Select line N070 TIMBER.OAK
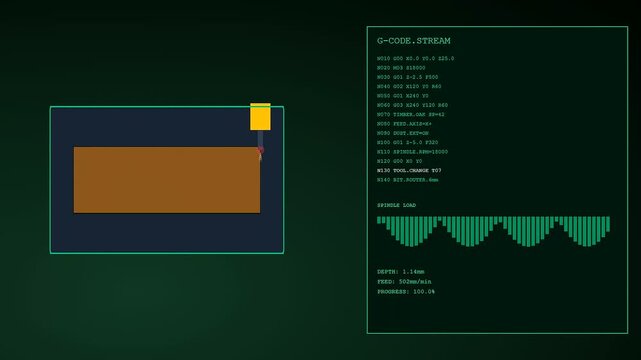Screen dimensions: 641x360 pos(410,114)
